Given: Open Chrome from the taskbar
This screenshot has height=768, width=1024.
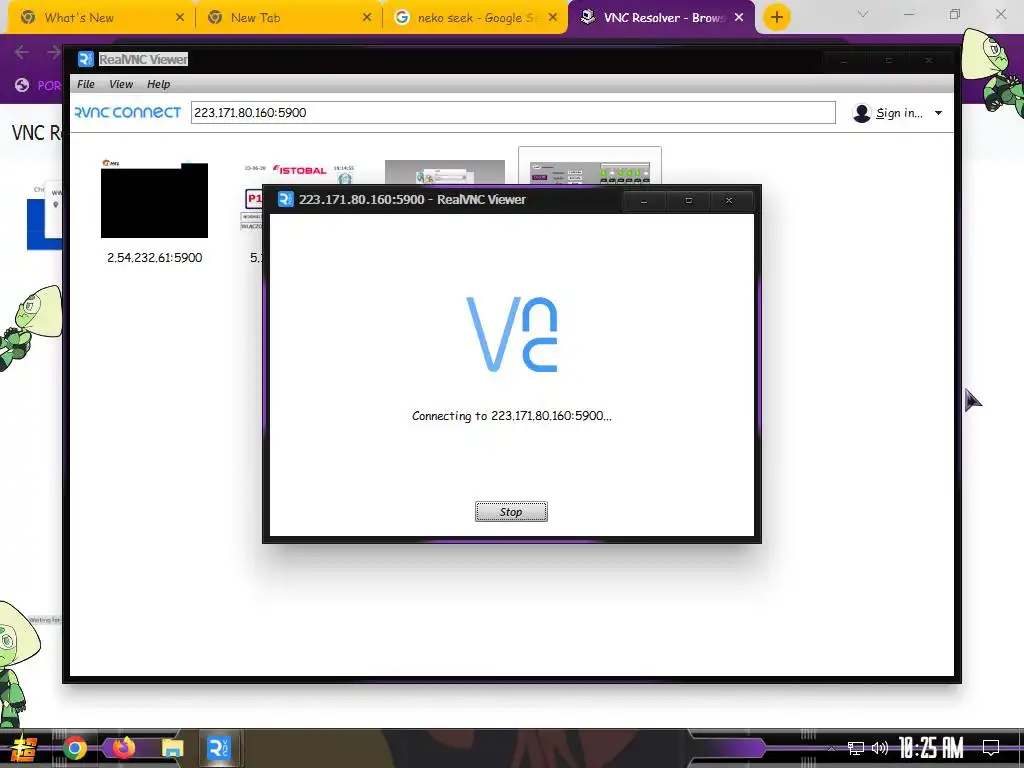Looking at the screenshot, I should (74, 748).
